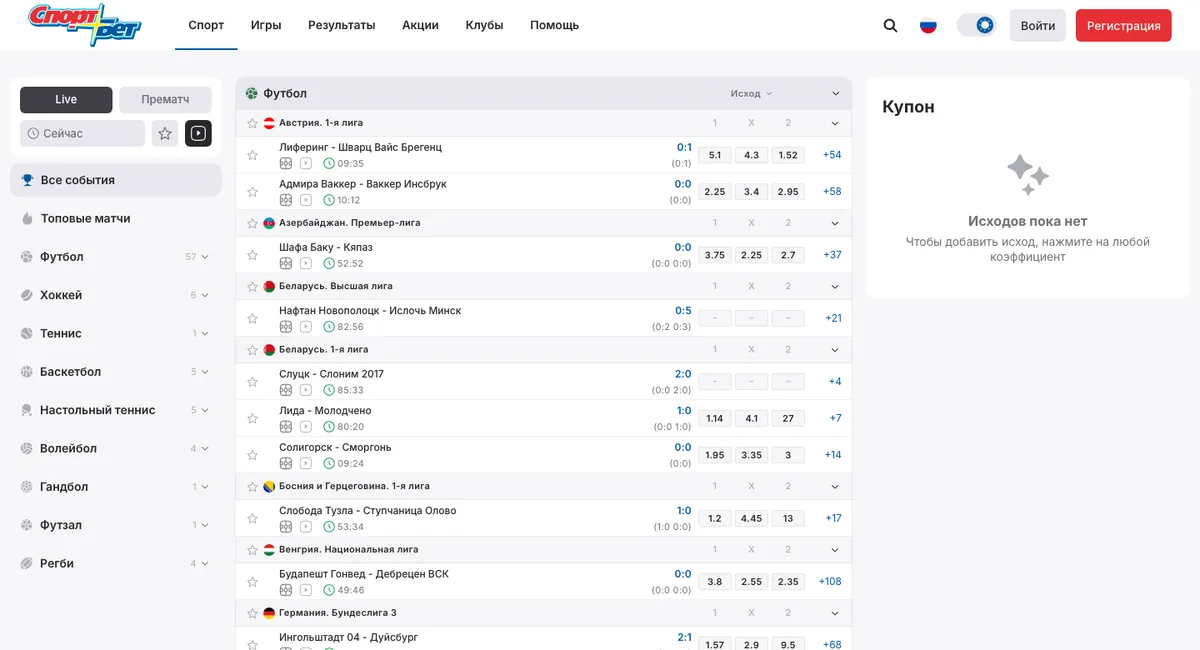1200x650 pixels.
Task: Click the dark video broadcast filter button
Action: pyautogui.click(x=198, y=133)
